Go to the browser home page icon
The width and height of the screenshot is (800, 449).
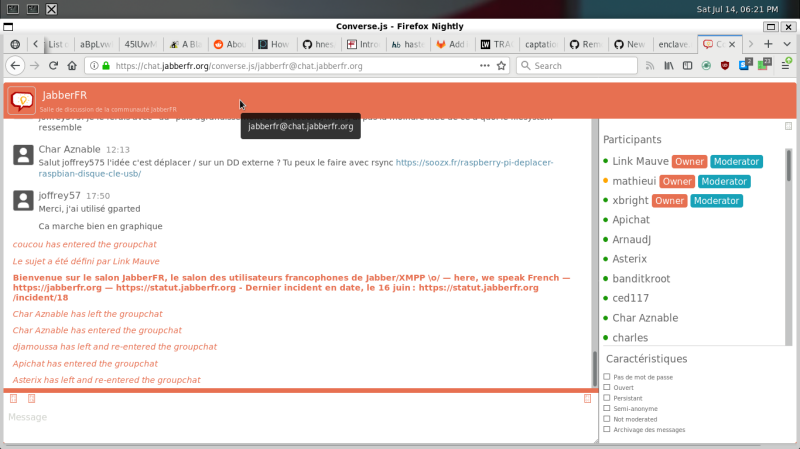tap(72, 66)
